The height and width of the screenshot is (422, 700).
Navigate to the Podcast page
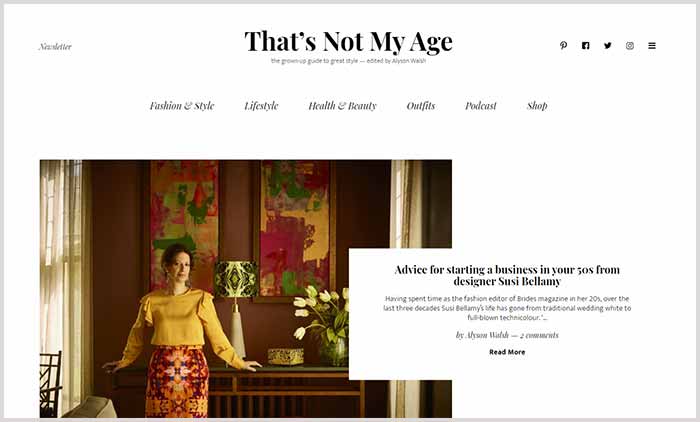[481, 106]
